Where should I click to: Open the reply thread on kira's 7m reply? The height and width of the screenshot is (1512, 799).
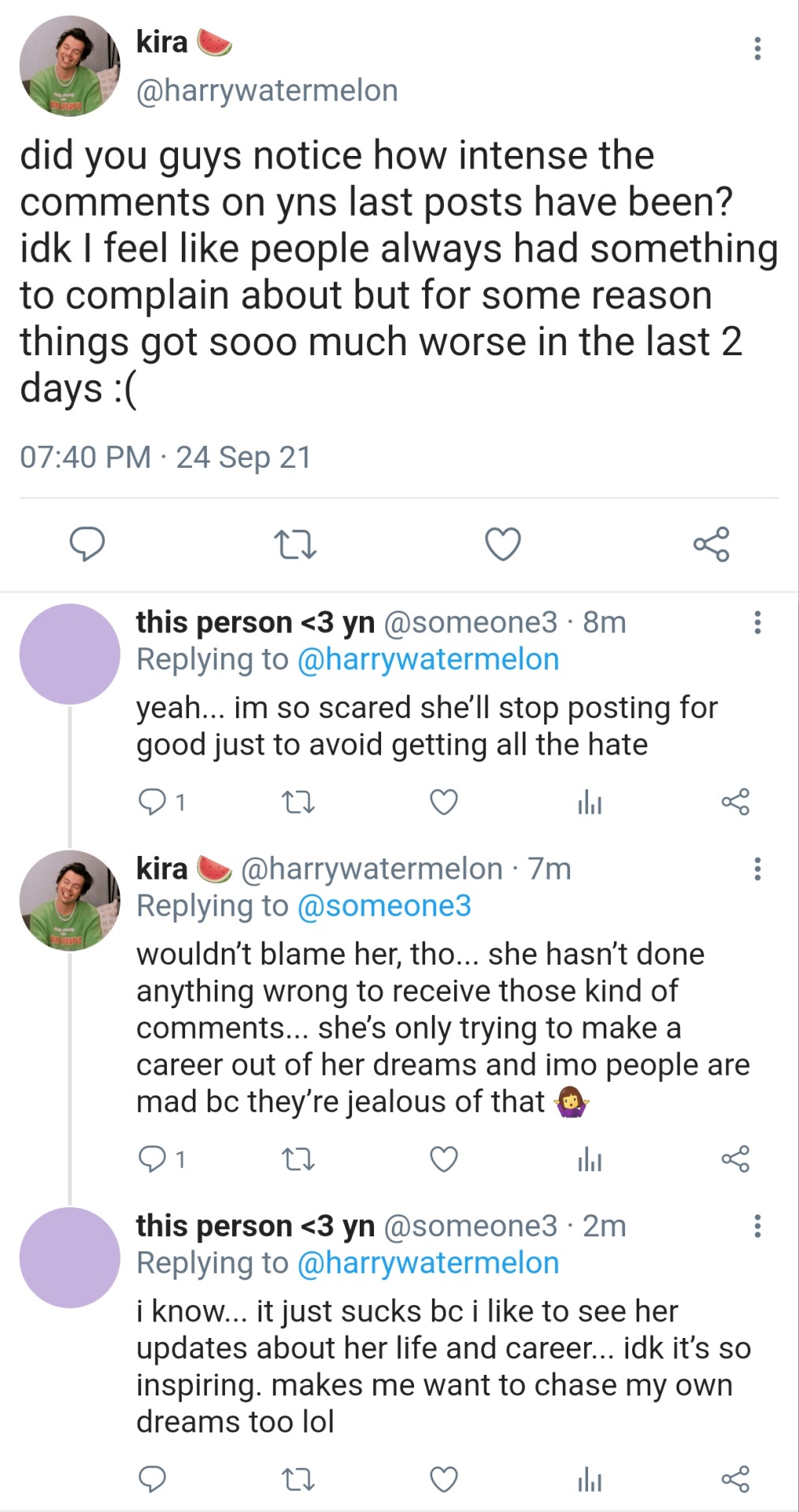point(152,1159)
